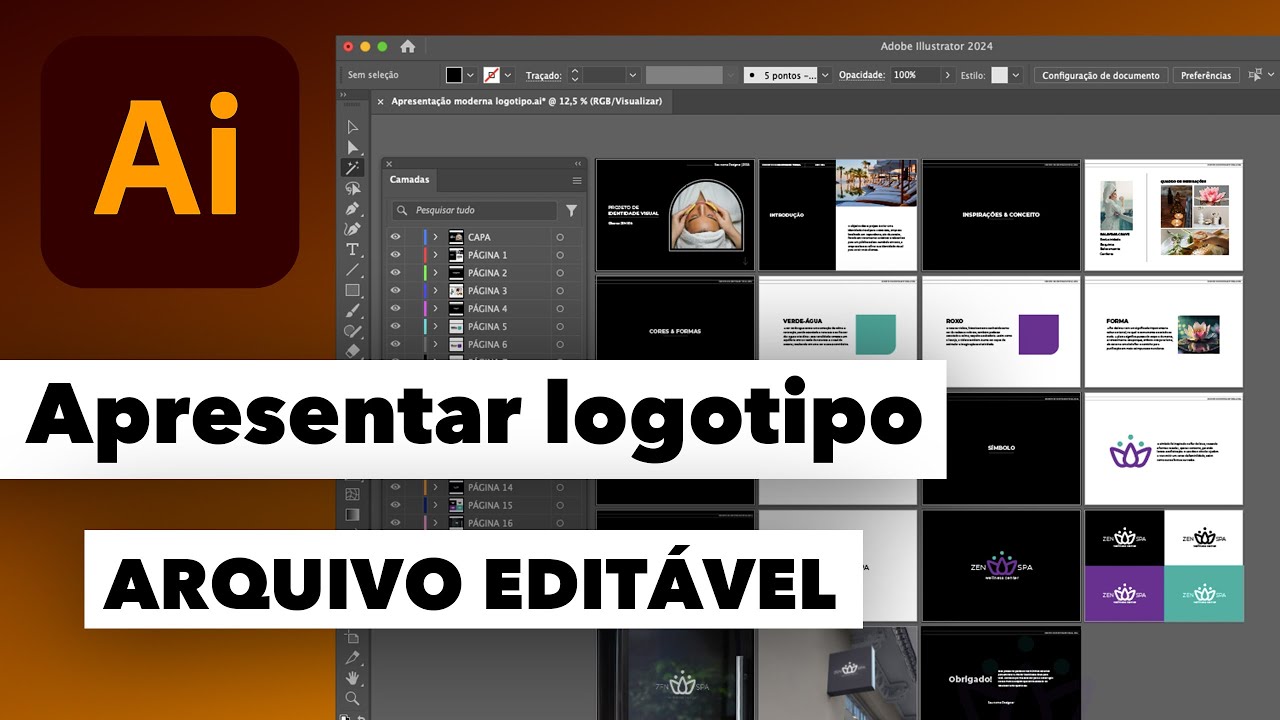Expand the CAPA layer
The image size is (1280, 720).
tap(435, 237)
